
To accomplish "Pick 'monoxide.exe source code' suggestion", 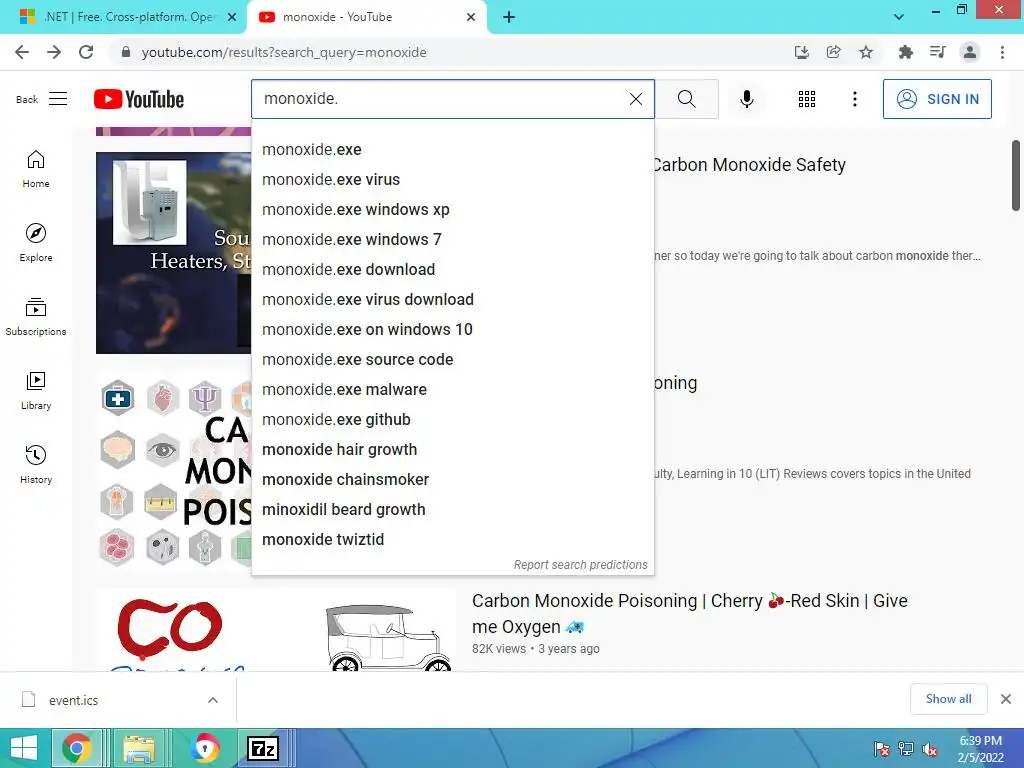I will 453,360.
